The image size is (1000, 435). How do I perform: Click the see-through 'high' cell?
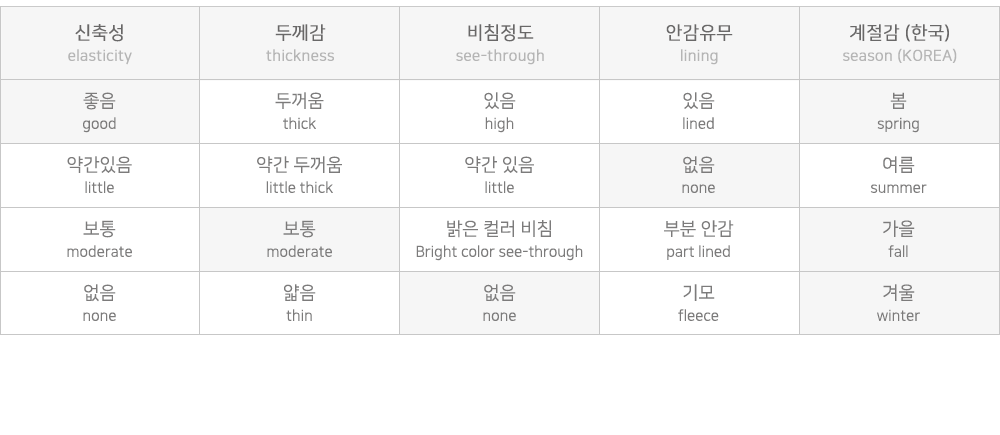(x=499, y=112)
